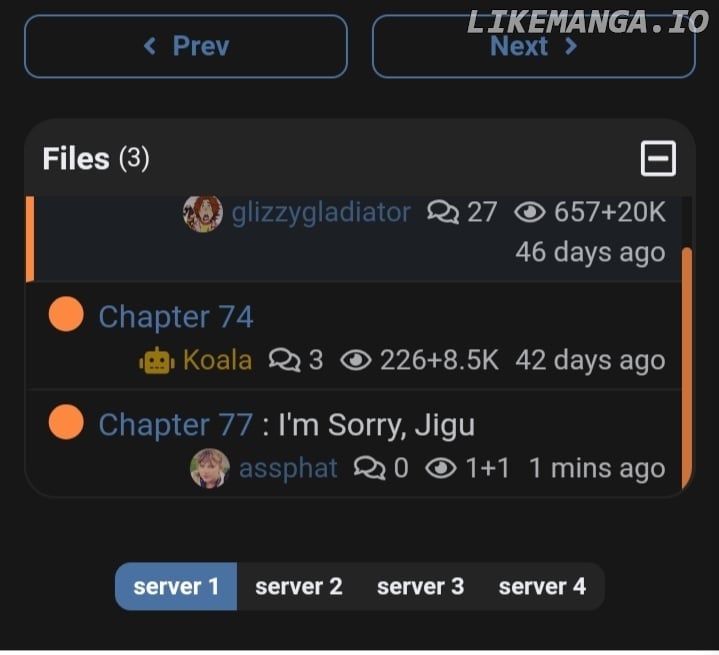Click views eye icon beside 1+1
Screen dimensions: 719x655
click(441, 468)
